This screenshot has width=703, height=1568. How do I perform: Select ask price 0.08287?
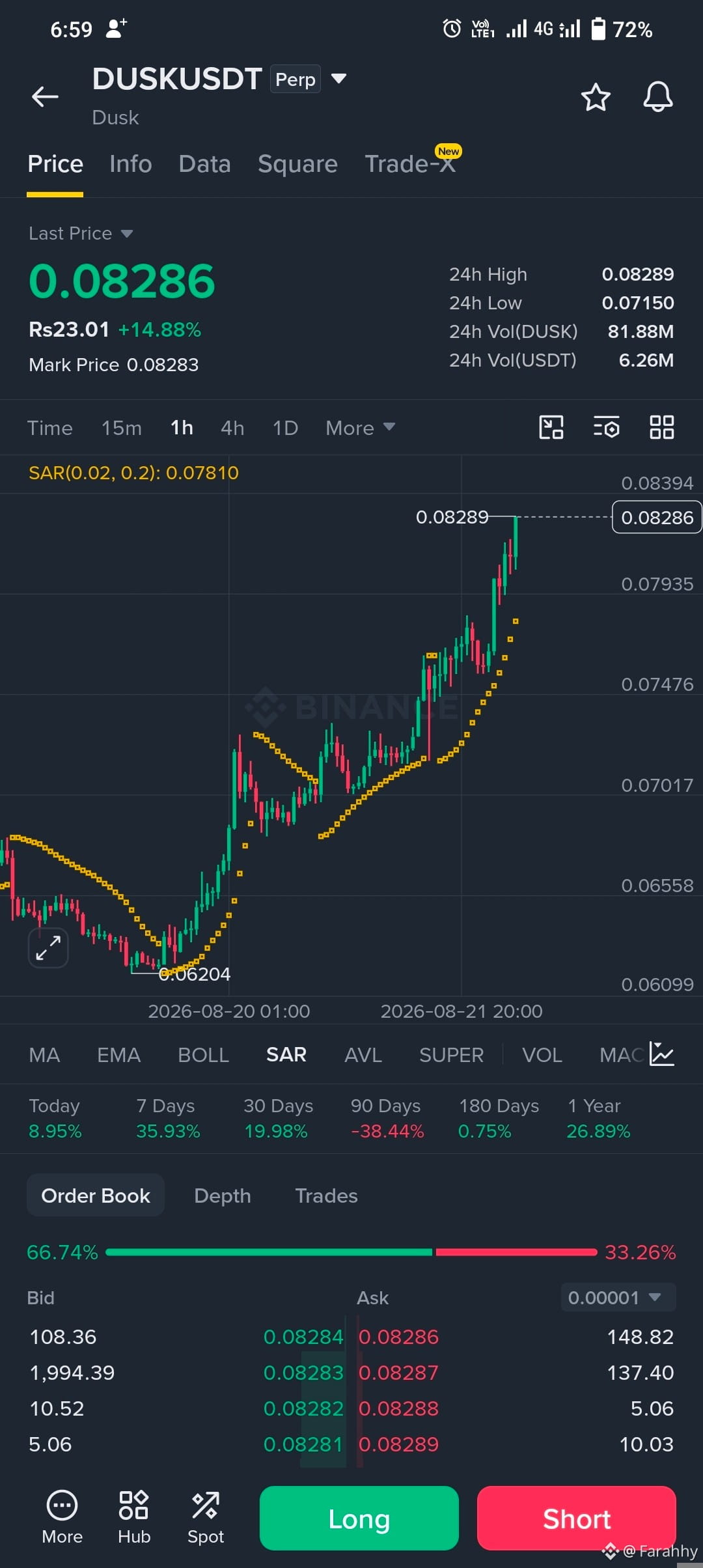(399, 1373)
